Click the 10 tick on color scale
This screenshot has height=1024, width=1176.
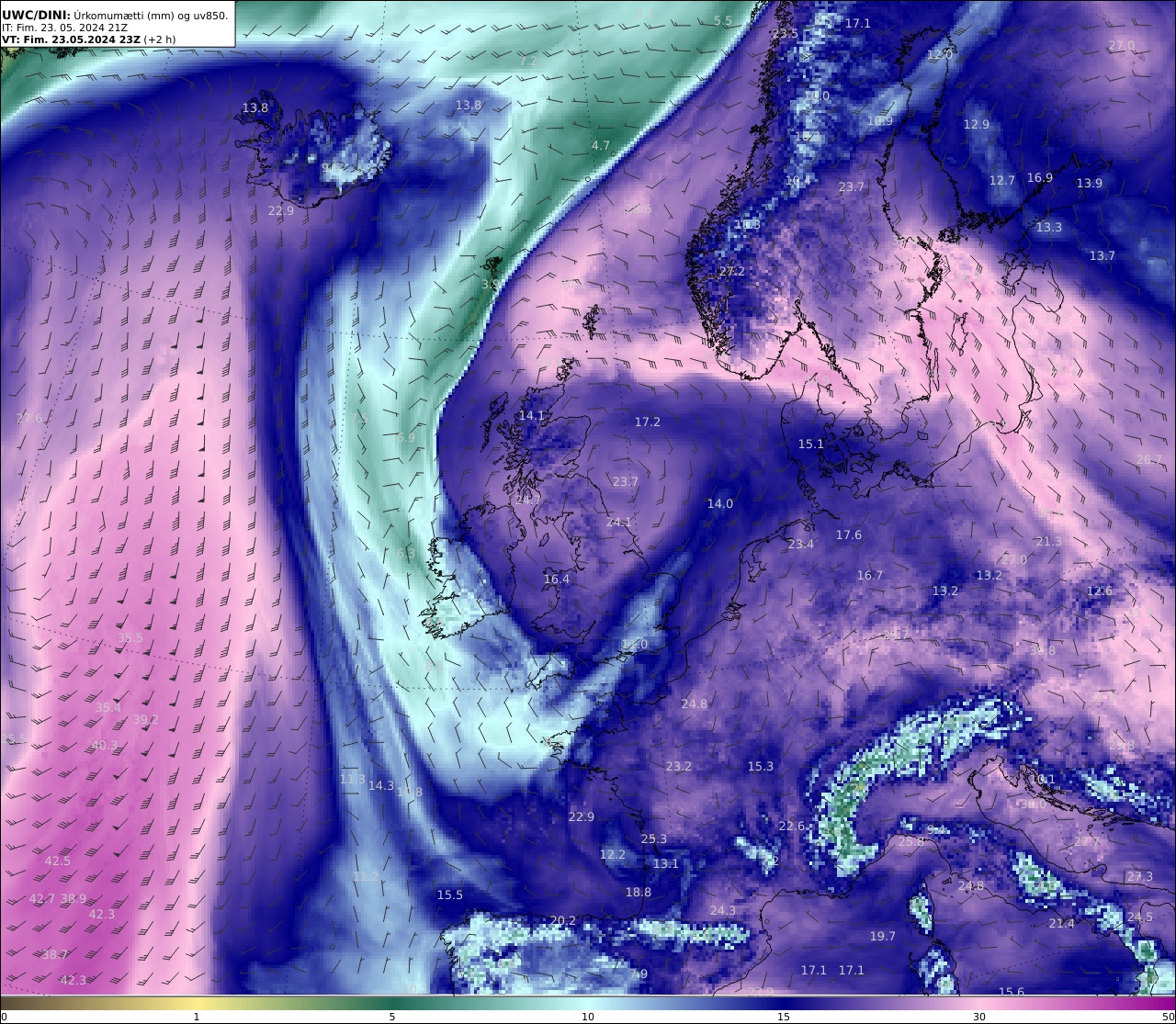click(588, 1017)
